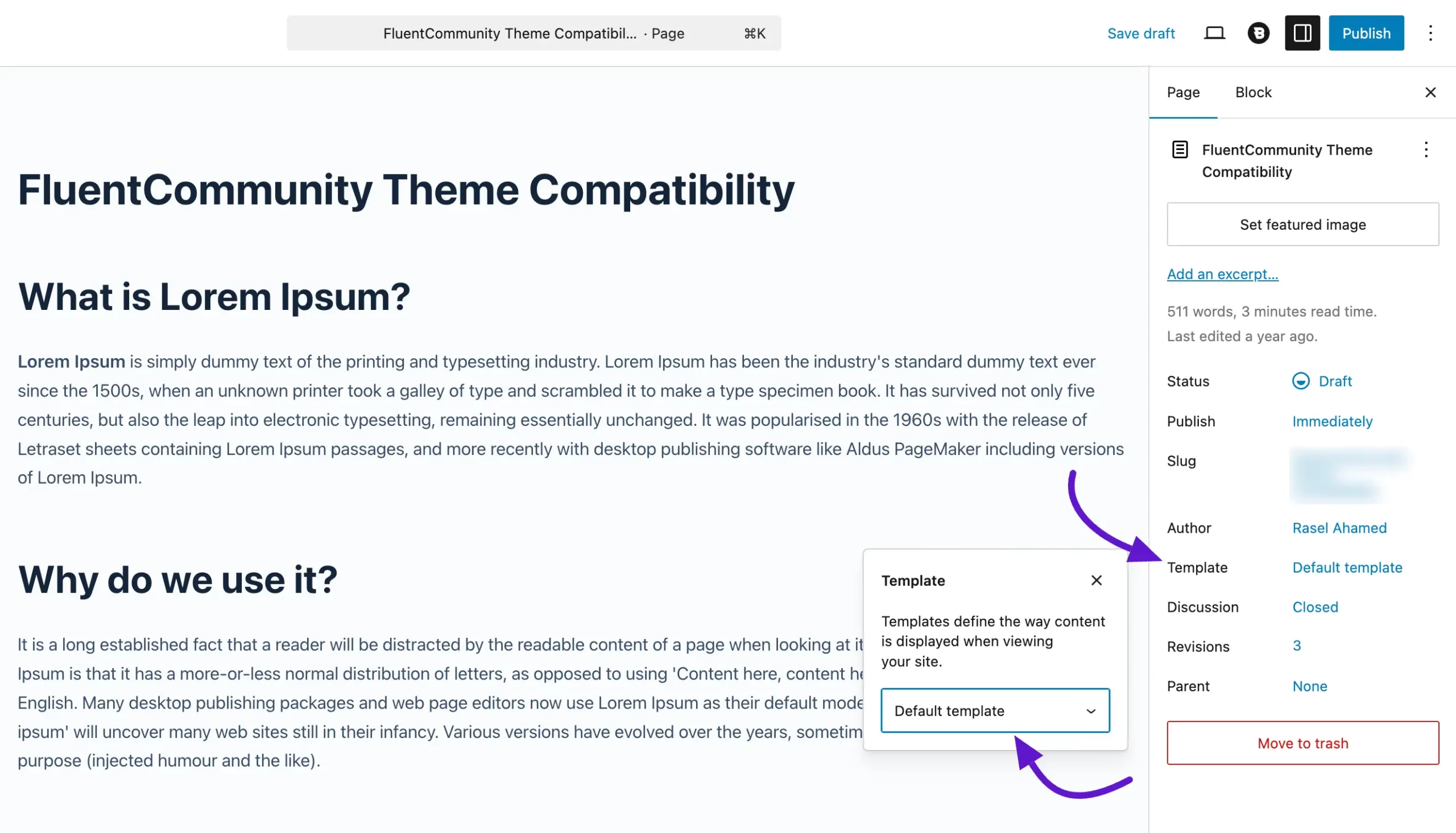Click the Publish button
1456x833 pixels.
coord(1366,33)
